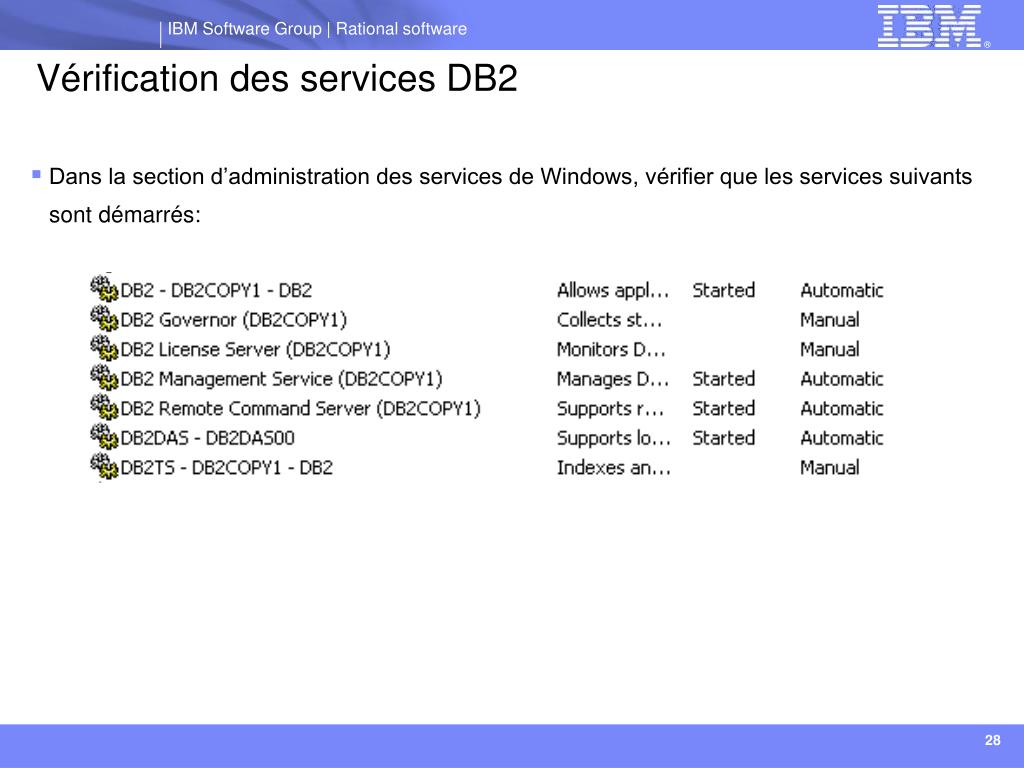Click Started status of DB2 Management Service
The width and height of the screenshot is (1024, 768).
[x=724, y=379]
